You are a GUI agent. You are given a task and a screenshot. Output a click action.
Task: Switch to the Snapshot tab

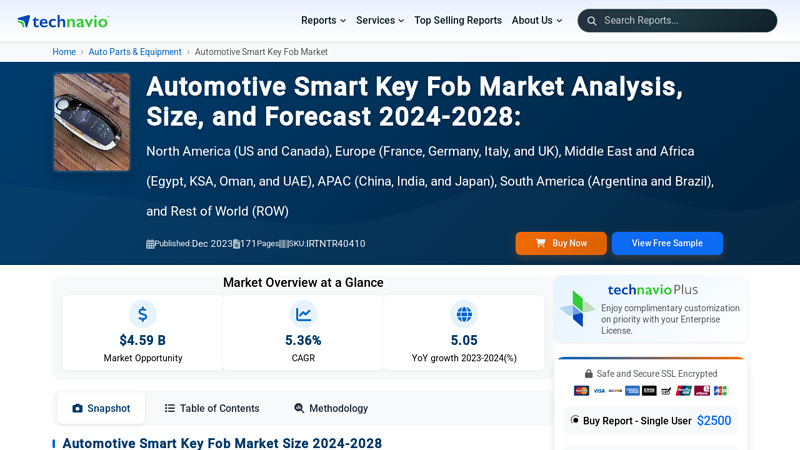click(101, 408)
